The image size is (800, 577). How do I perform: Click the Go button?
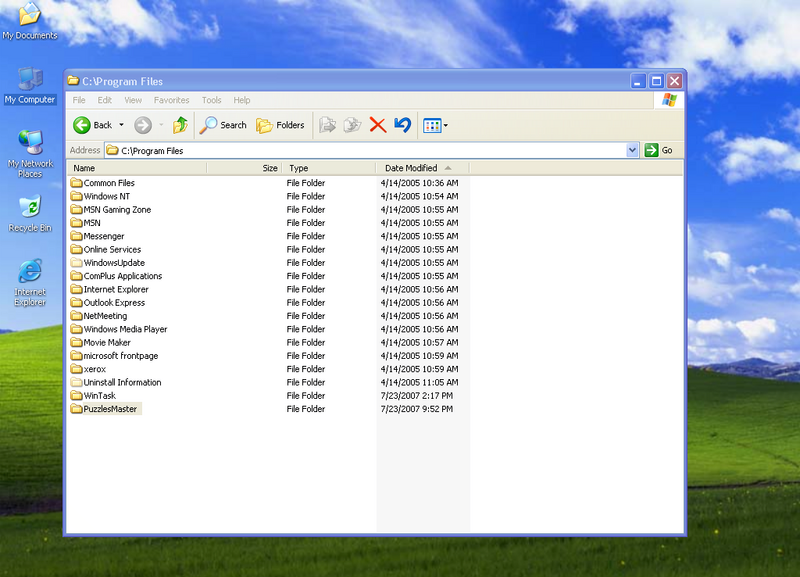tap(659, 150)
